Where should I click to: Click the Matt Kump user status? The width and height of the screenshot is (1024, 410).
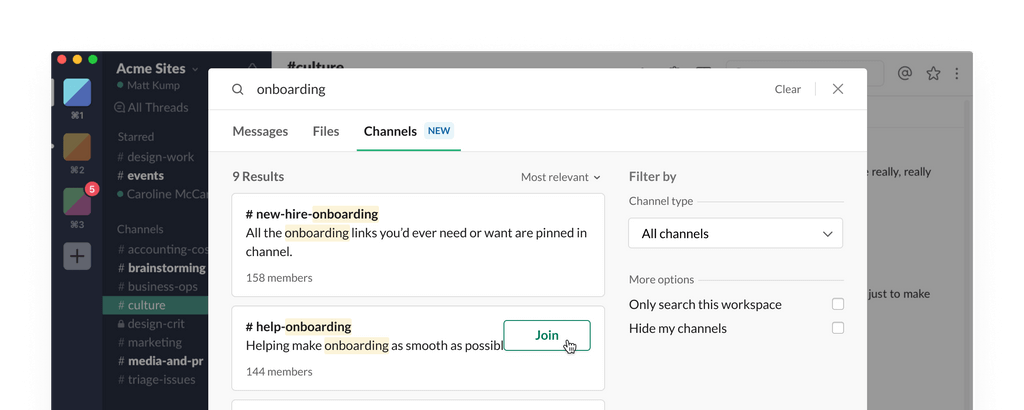(148, 86)
